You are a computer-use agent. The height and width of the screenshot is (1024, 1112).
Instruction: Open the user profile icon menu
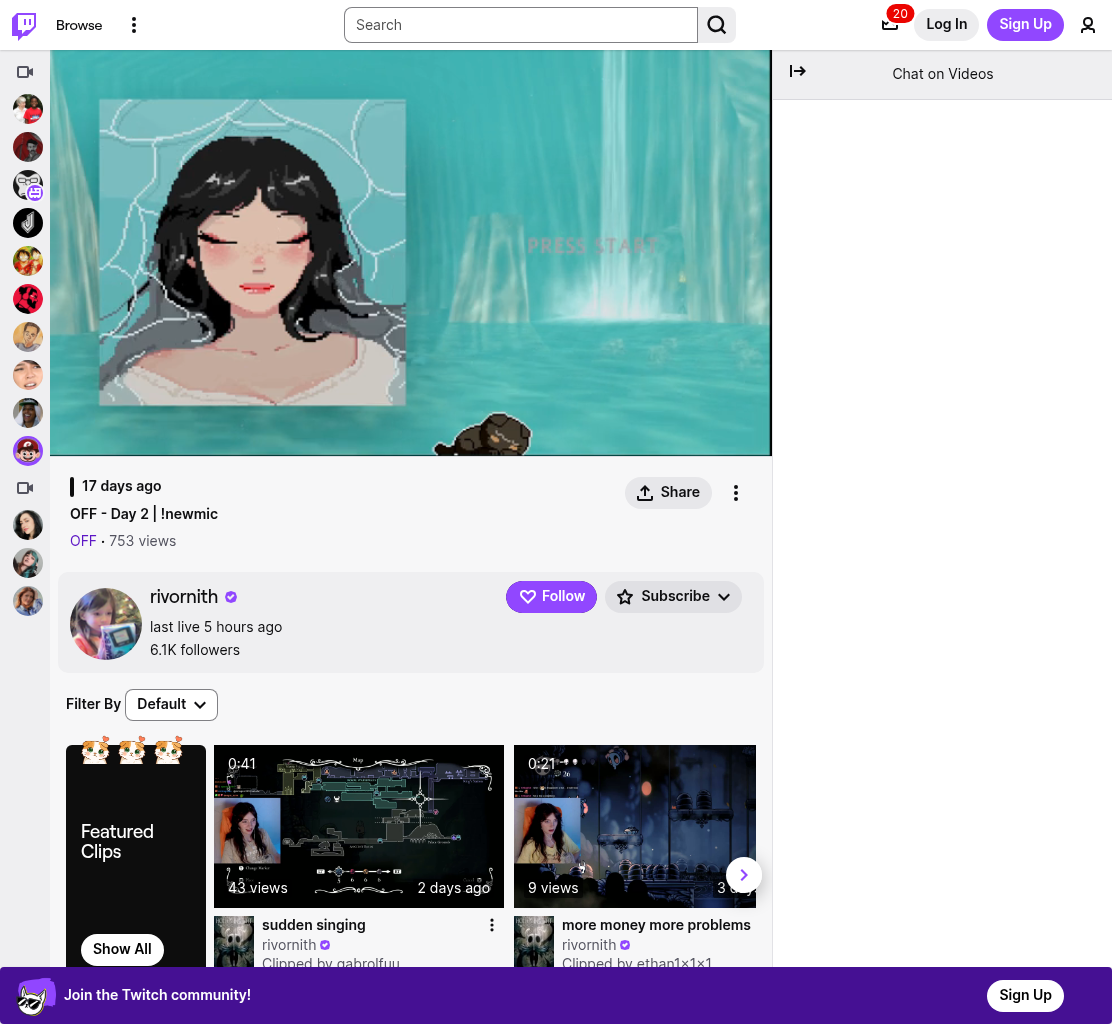(x=1088, y=25)
